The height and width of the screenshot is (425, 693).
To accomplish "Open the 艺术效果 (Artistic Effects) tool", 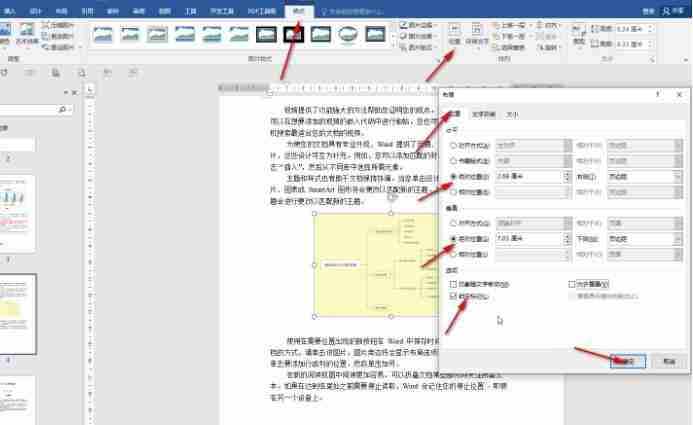I will [27, 34].
